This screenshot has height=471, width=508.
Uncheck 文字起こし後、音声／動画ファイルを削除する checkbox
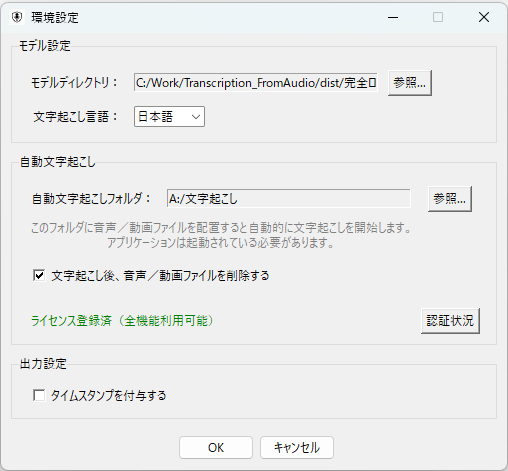39,275
